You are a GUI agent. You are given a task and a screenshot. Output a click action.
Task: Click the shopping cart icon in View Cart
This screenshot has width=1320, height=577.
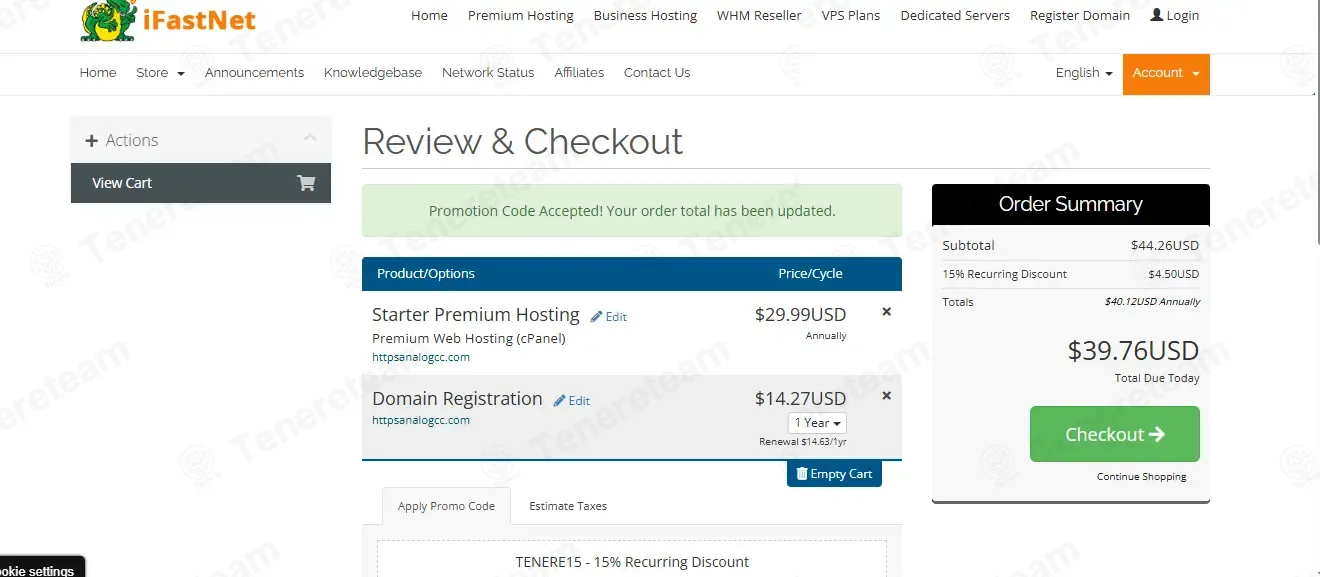coord(306,183)
